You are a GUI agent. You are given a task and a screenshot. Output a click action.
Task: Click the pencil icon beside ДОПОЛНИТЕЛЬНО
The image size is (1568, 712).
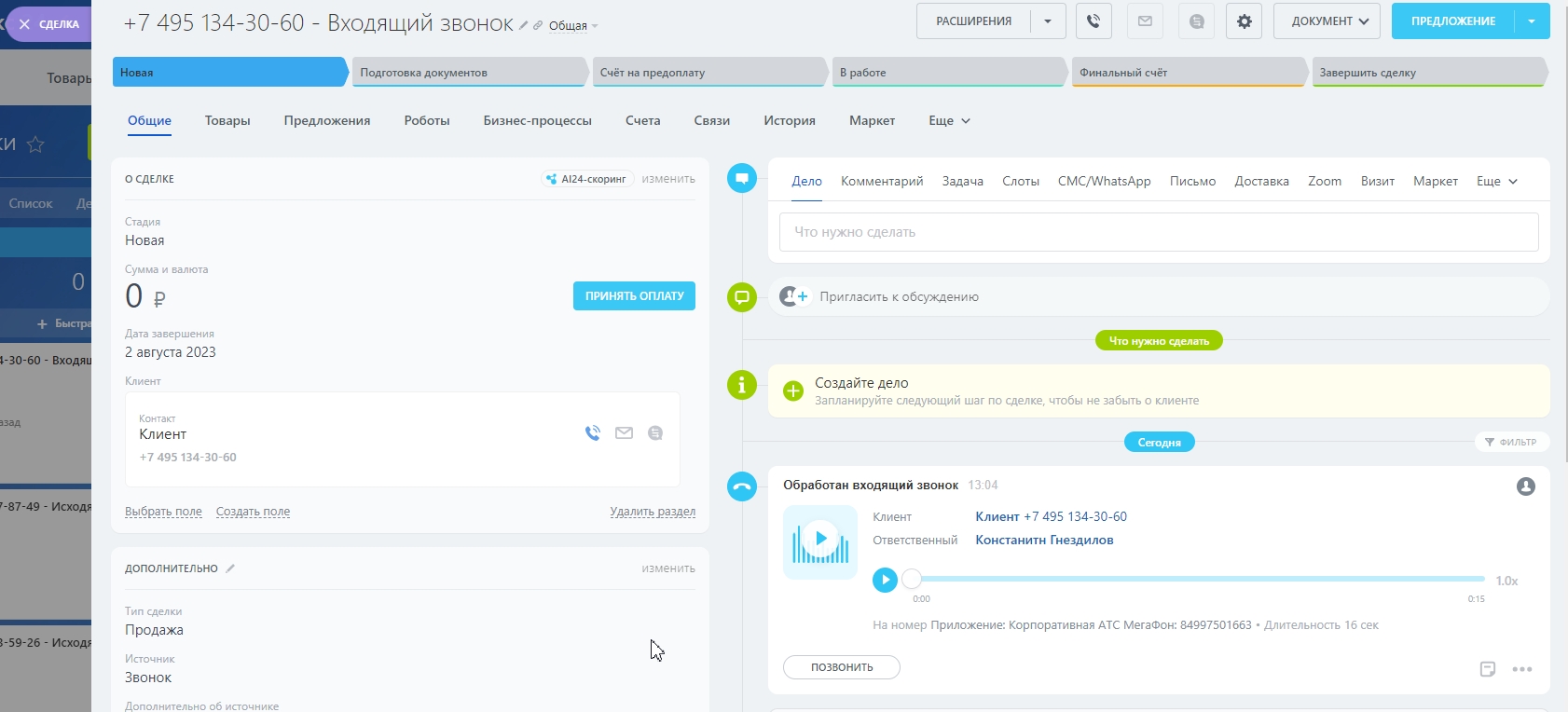tap(230, 568)
